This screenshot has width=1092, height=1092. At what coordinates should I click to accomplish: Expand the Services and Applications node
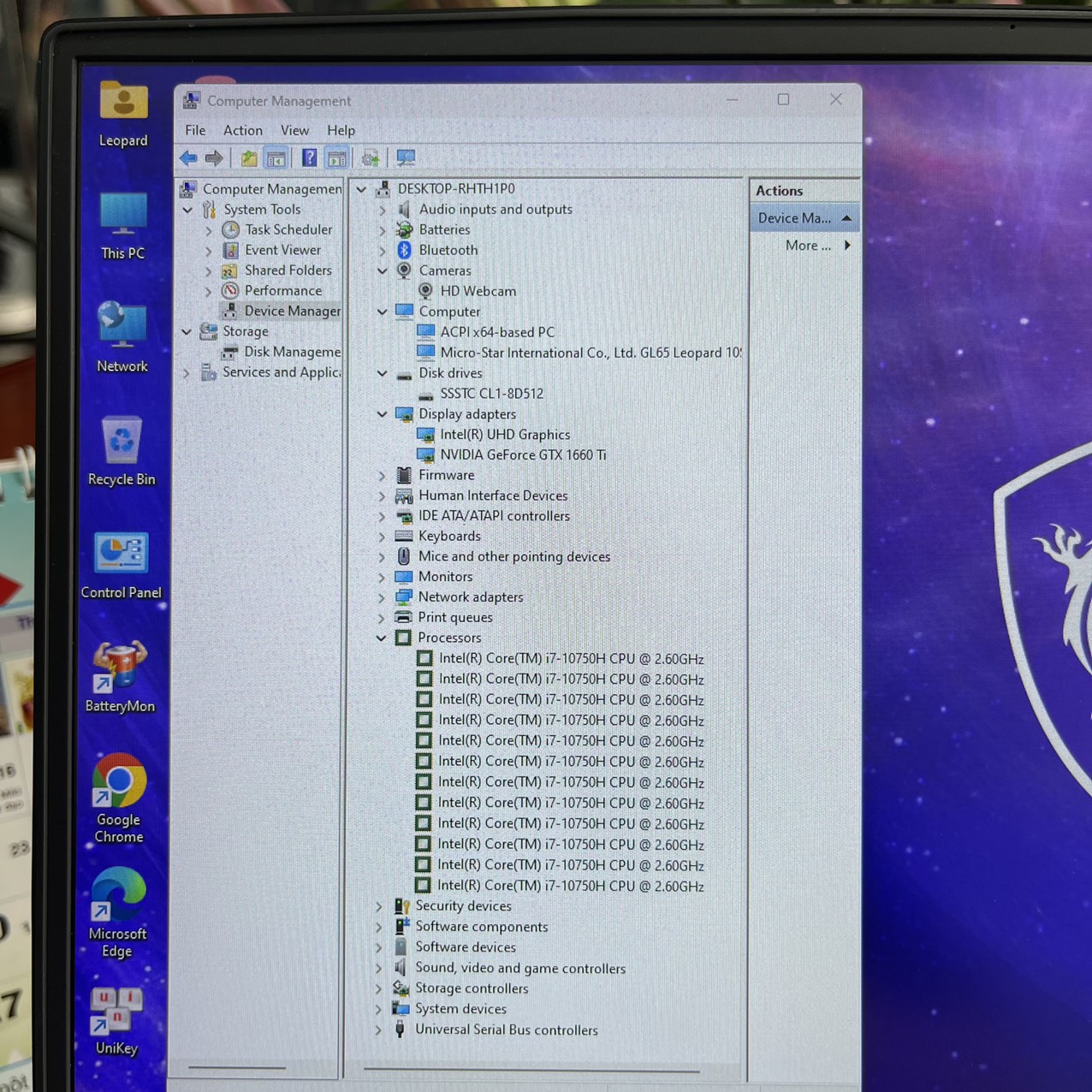click(x=187, y=373)
